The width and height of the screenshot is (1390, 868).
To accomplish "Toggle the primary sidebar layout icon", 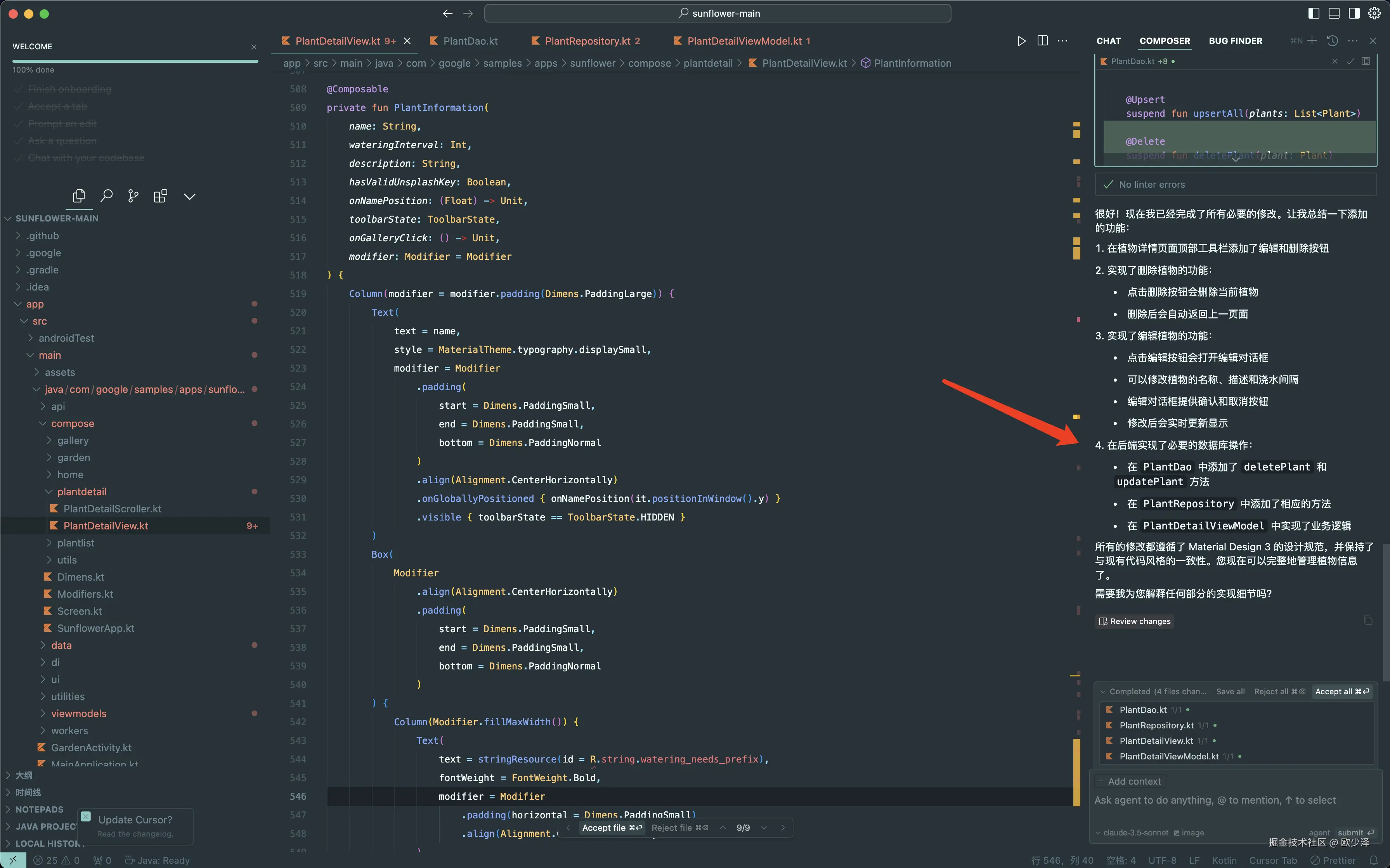I will (1314, 13).
